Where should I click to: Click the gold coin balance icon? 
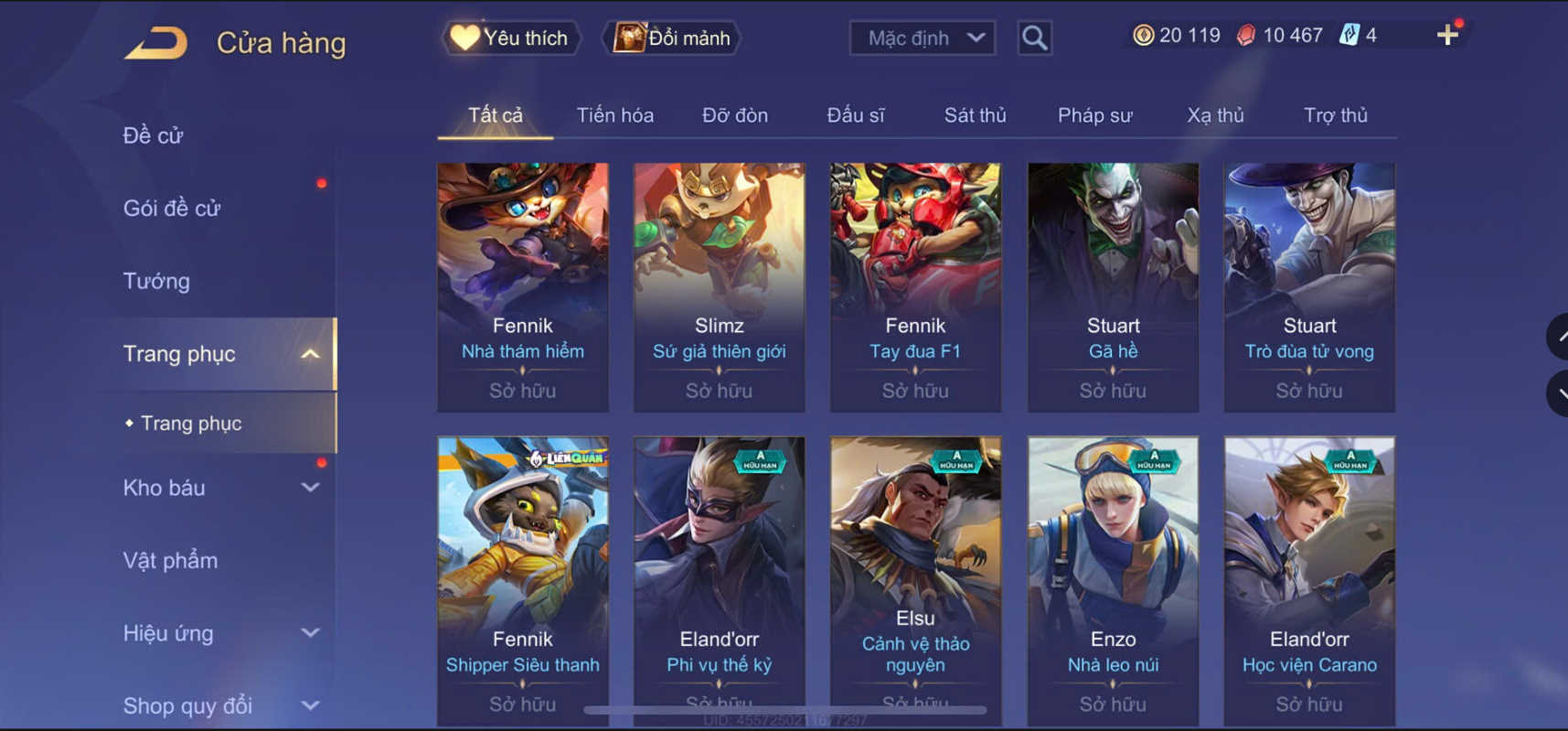(x=1143, y=36)
